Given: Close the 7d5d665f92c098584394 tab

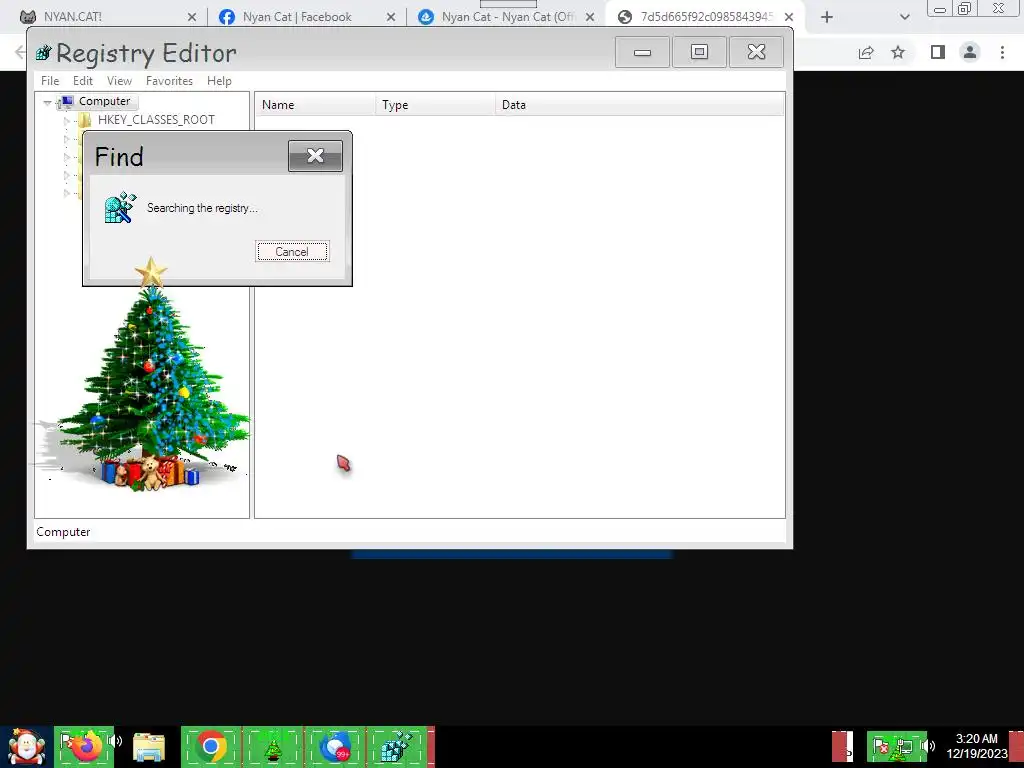Looking at the screenshot, I should tap(789, 17).
